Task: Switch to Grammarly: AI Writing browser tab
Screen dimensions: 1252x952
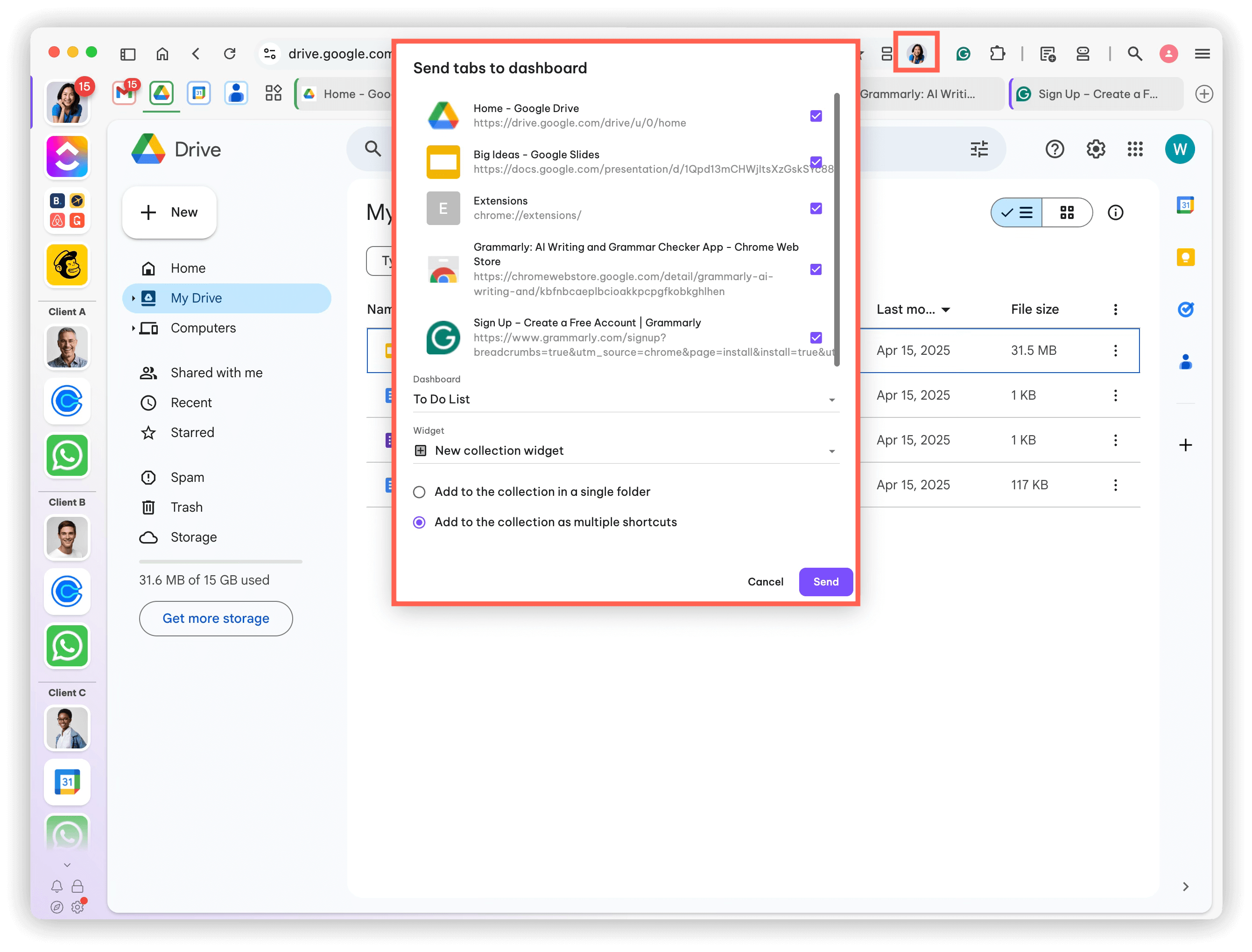Action: point(932,94)
